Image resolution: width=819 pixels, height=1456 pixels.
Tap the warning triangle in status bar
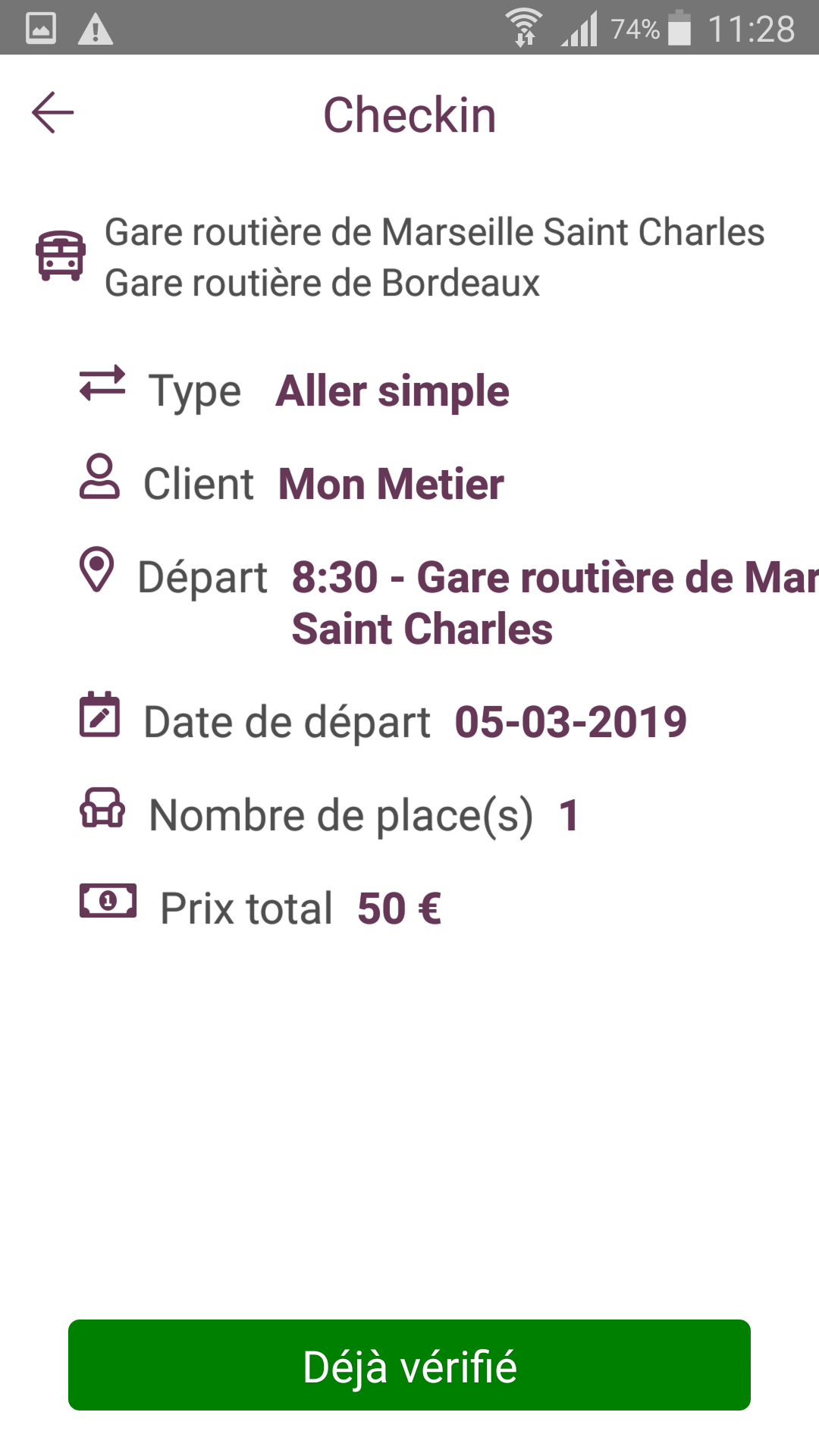tap(96, 30)
